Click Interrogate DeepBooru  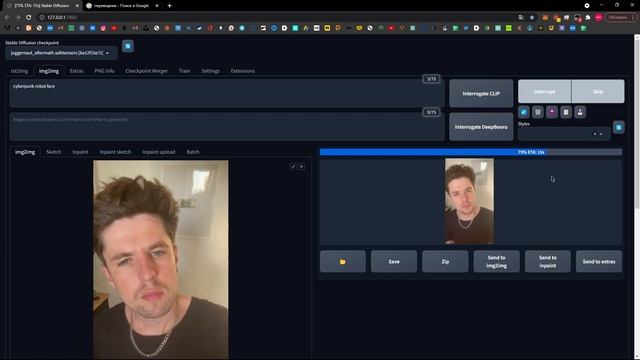[481, 127]
